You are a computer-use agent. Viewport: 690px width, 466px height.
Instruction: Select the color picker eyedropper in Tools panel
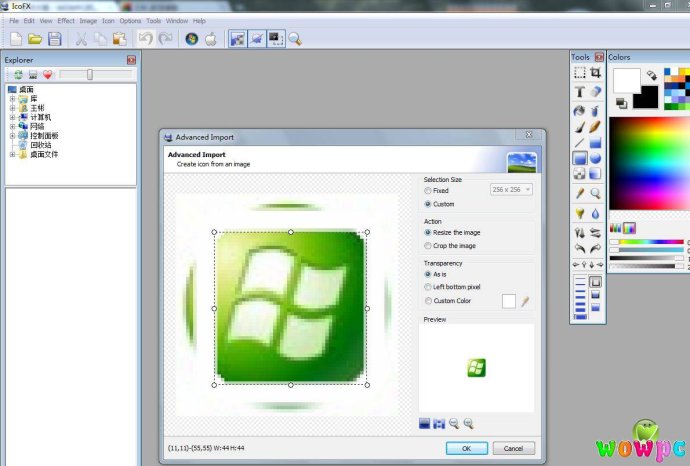[x=580, y=193]
